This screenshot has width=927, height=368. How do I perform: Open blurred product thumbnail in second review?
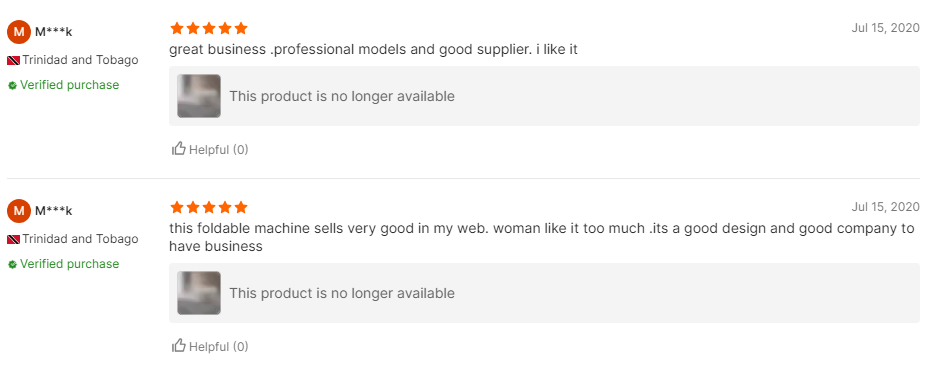click(x=199, y=293)
